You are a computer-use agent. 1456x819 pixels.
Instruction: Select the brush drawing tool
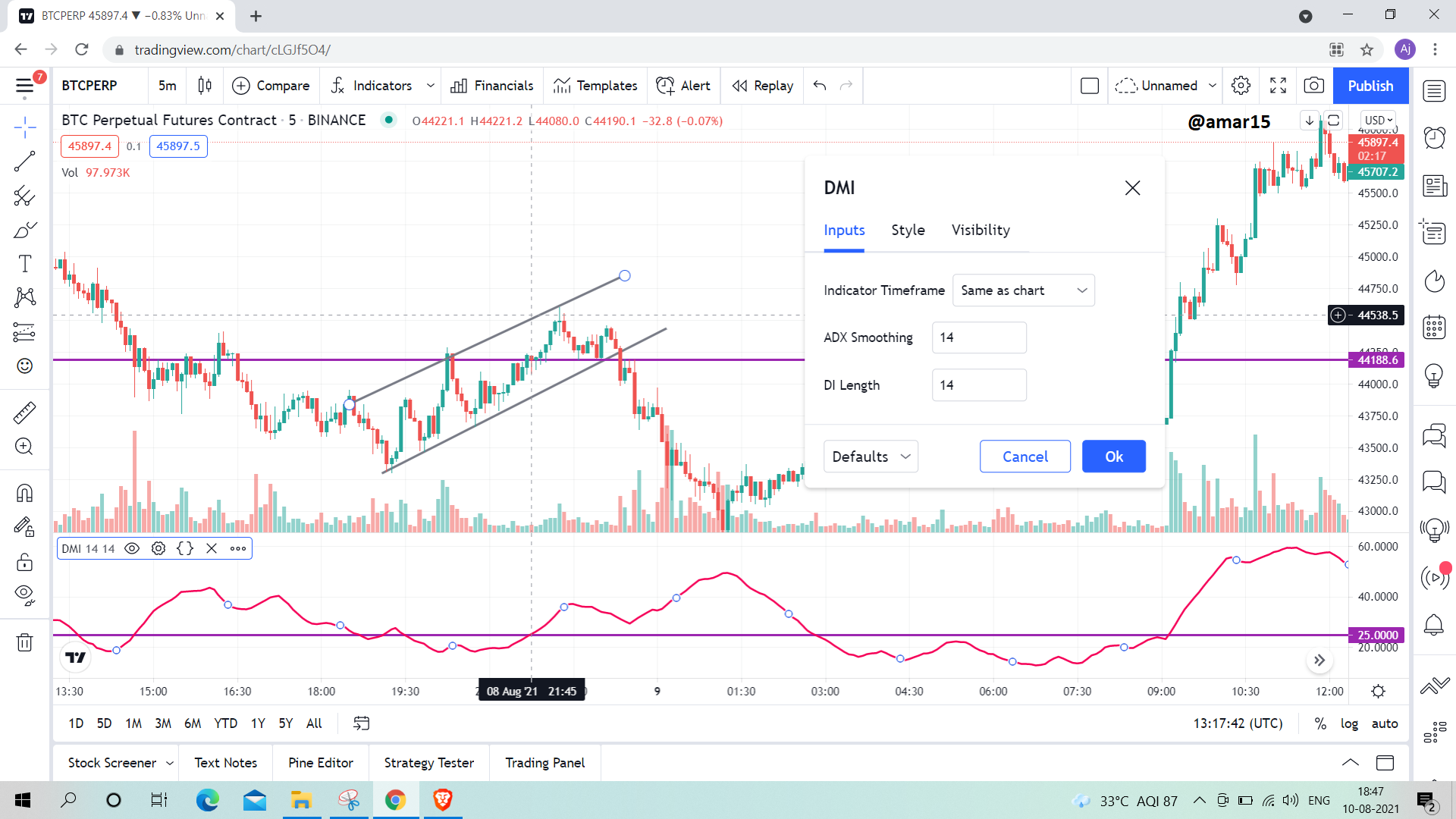tap(24, 230)
